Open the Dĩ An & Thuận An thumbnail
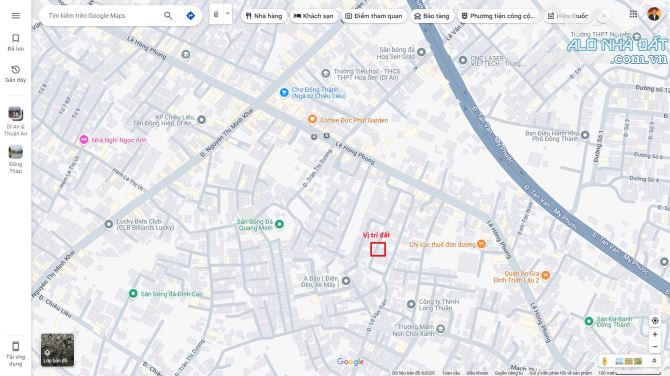670x376 pixels. [x=15, y=121]
